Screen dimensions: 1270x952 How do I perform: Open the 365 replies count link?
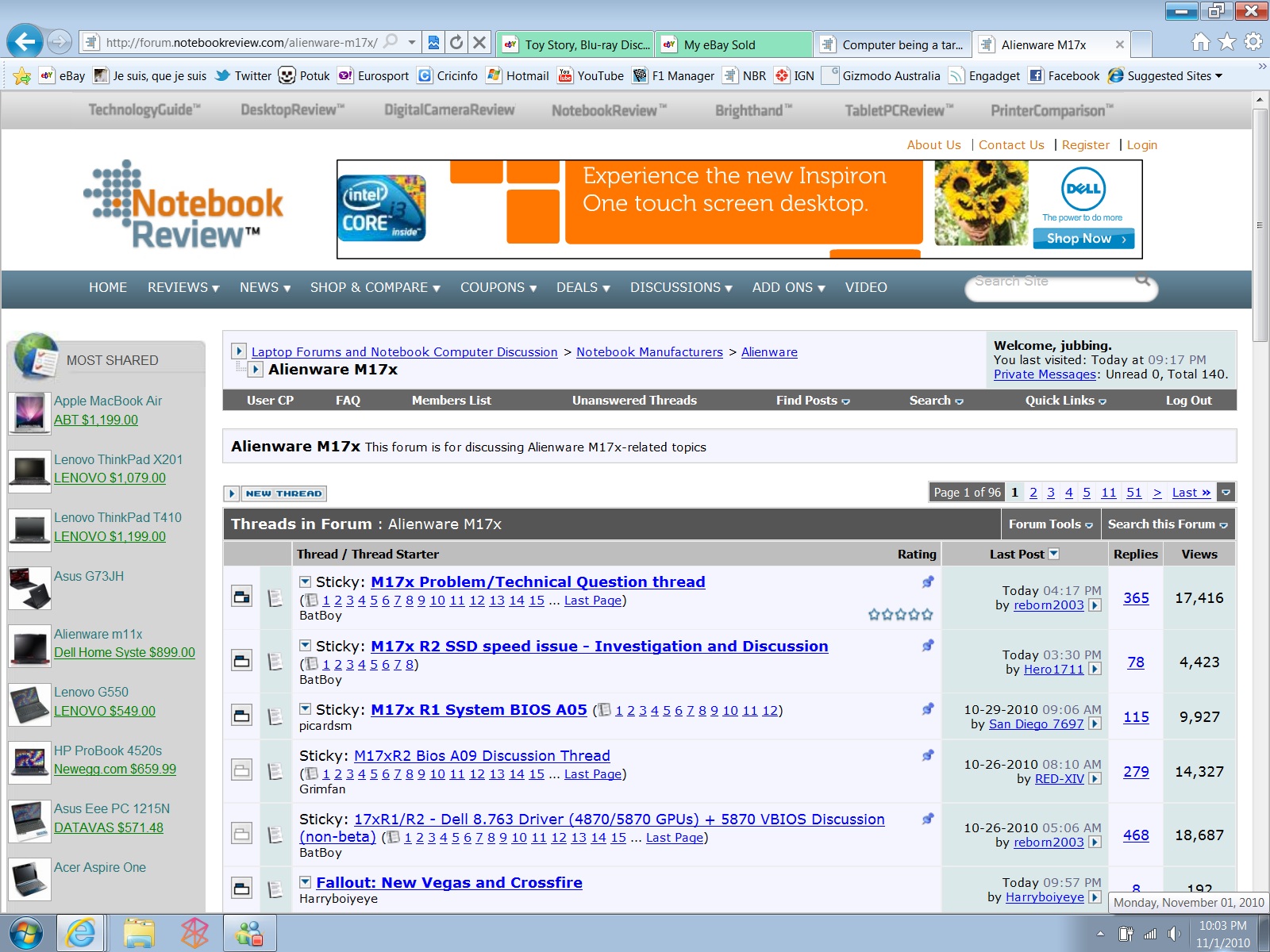[x=1136, y=598]
